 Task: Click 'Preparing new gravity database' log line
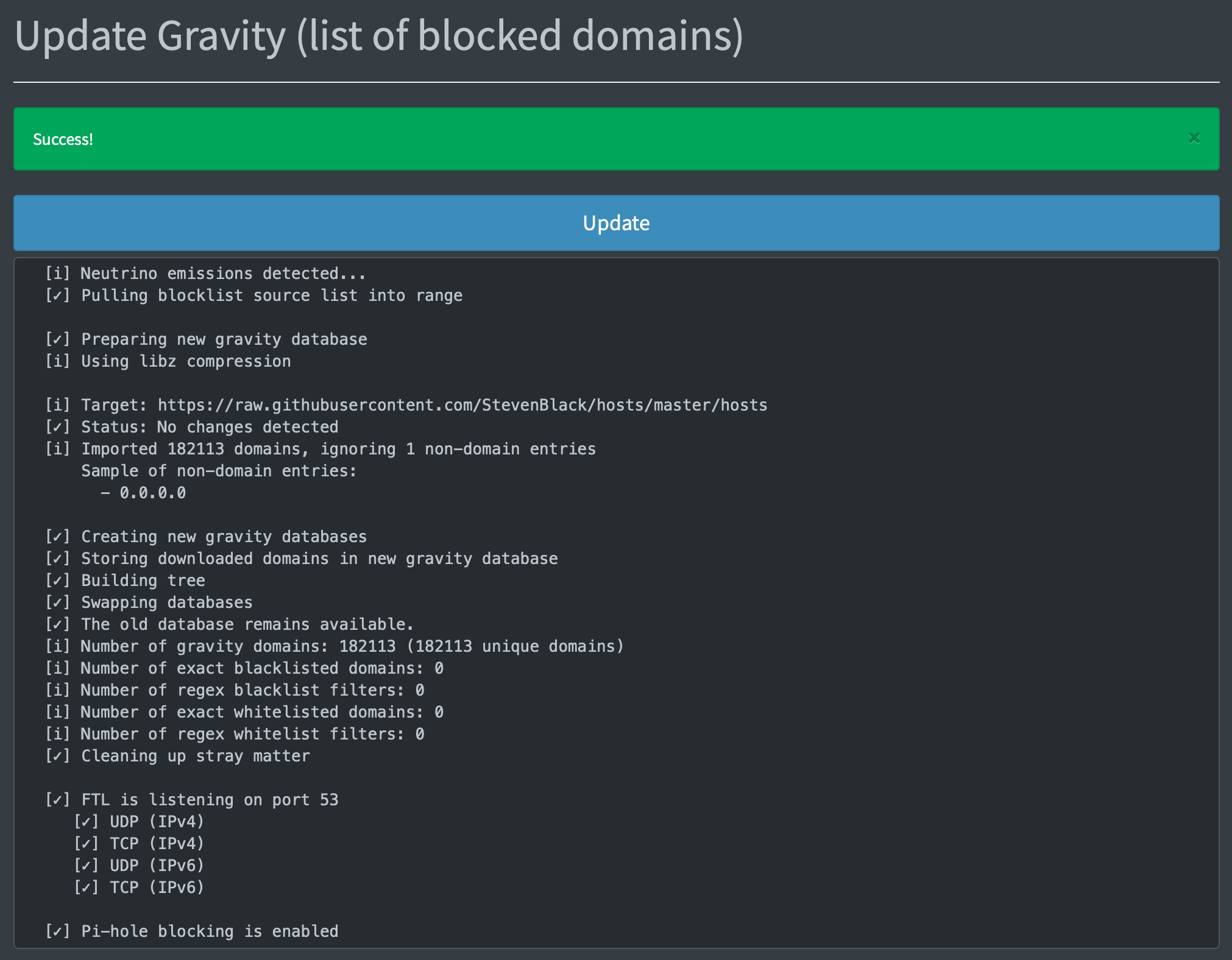point(206,339)
